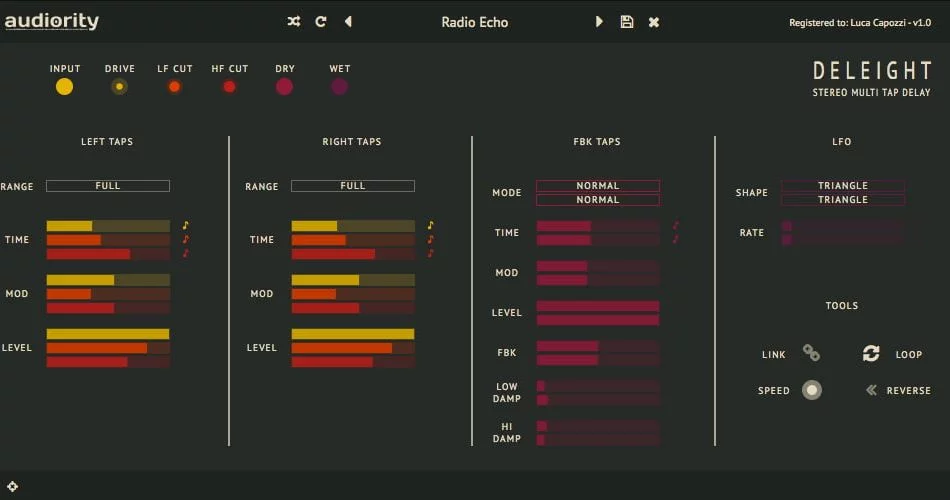Image resolution: width=950 pixels, height=500 pixels.
Task: Click the INPUT yellow knob
Action: point(64,87)
